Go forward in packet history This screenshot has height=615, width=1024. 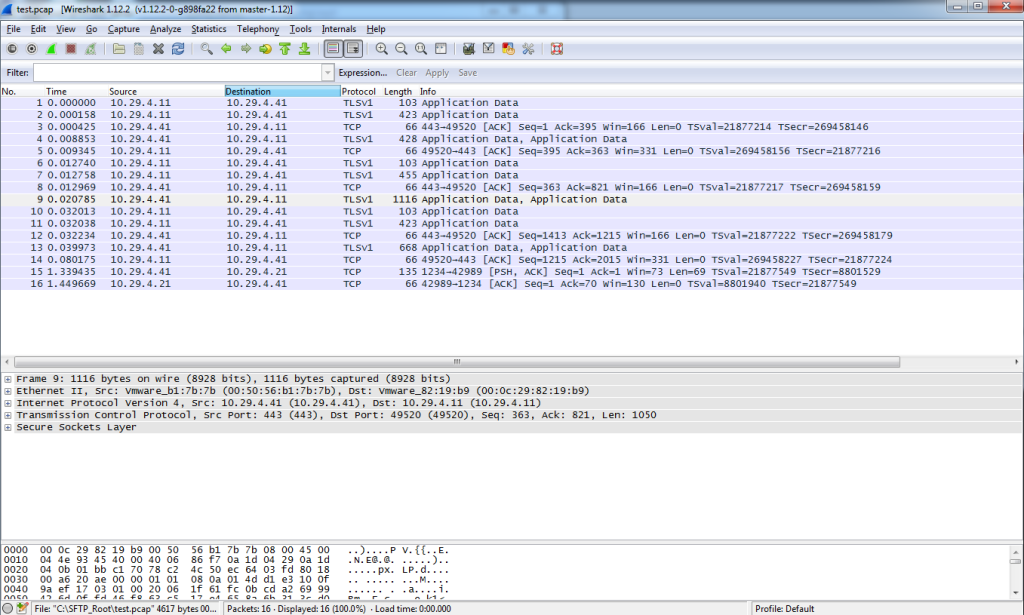tap(246, 49)
